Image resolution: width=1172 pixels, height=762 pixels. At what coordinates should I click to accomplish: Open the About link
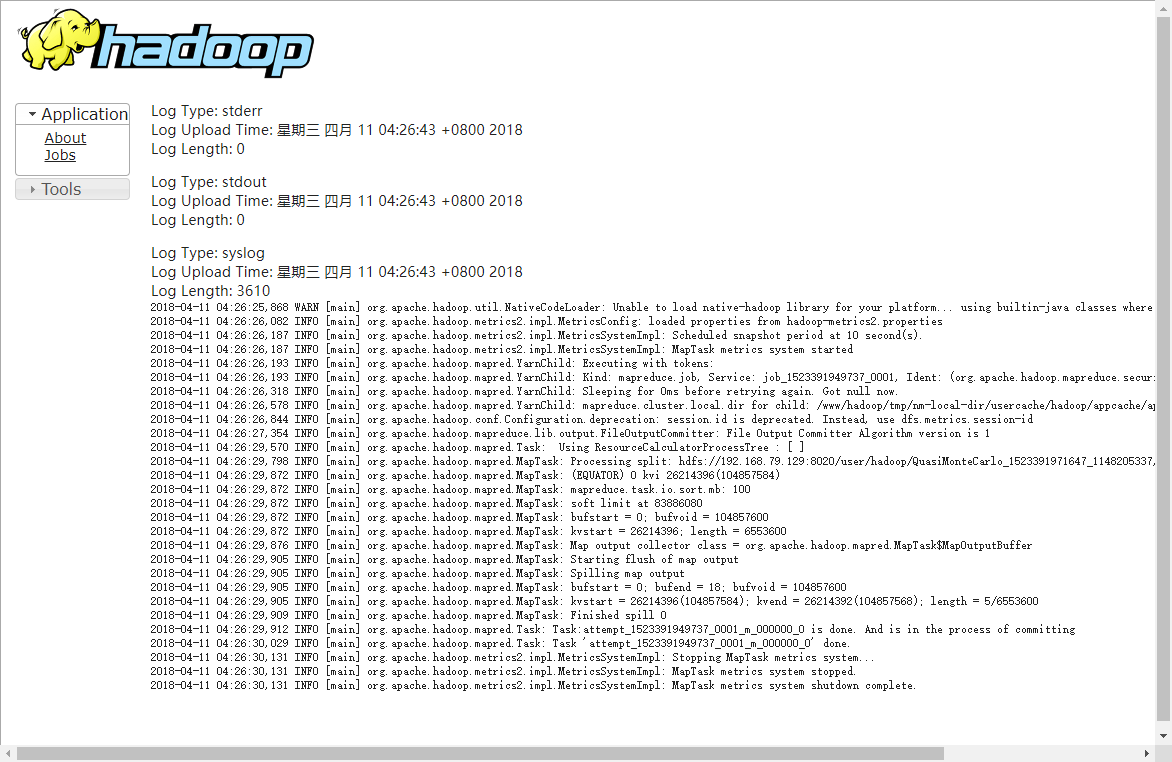[x=65, y=138]
